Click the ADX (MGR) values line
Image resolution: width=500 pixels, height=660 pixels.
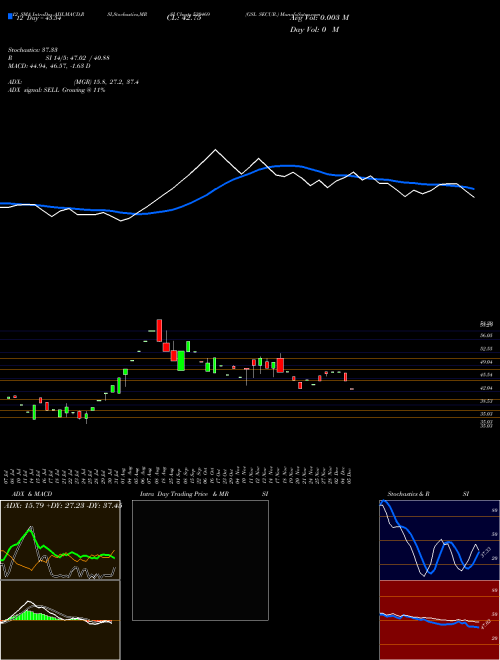coord(73,82)
